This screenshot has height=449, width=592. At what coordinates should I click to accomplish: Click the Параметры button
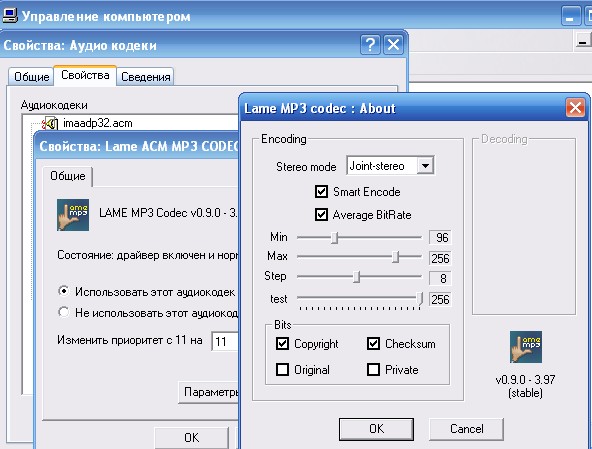(x=209, y=392)
